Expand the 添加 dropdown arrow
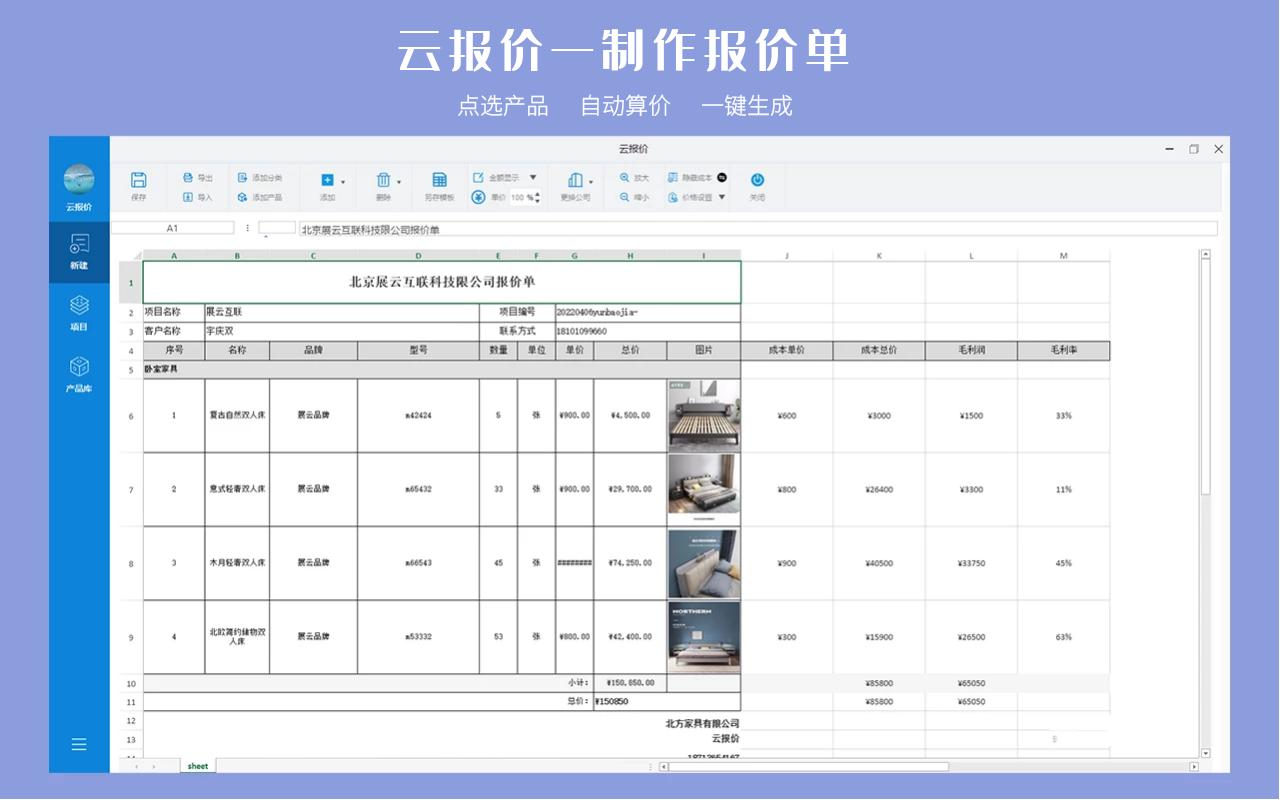The image size is (1280, 800). point(342,181)
